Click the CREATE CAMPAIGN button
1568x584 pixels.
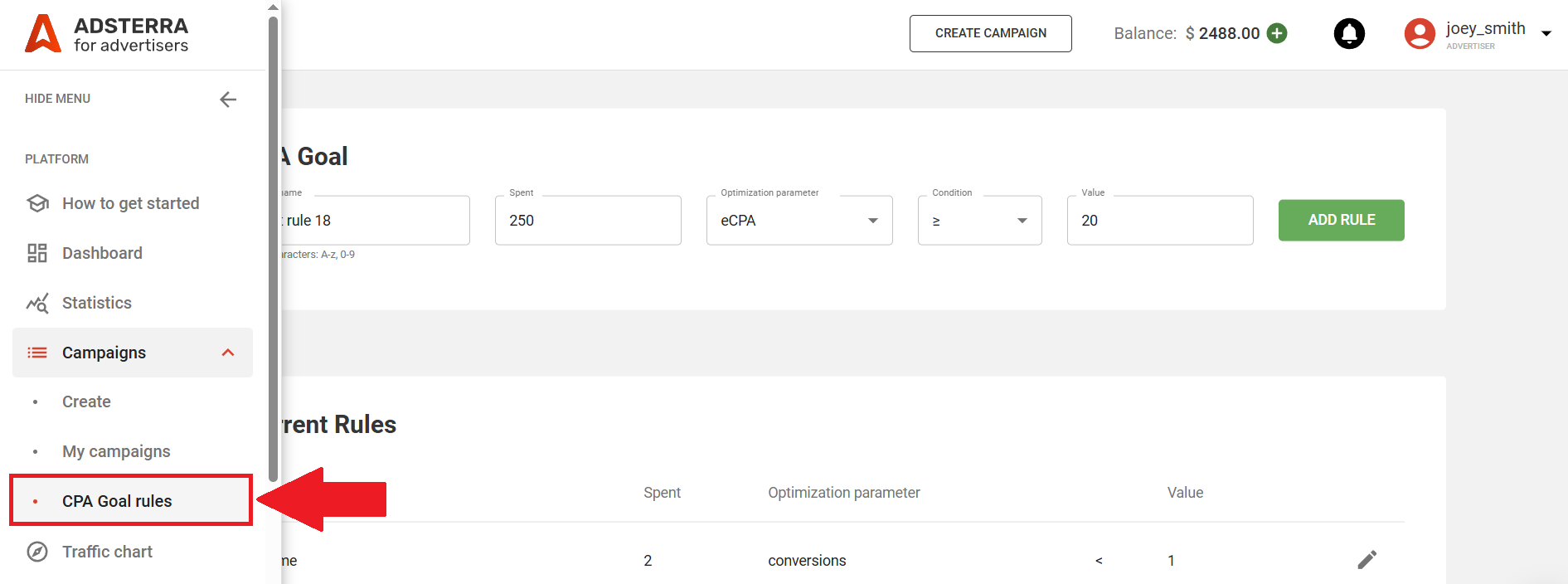point(990,33)
